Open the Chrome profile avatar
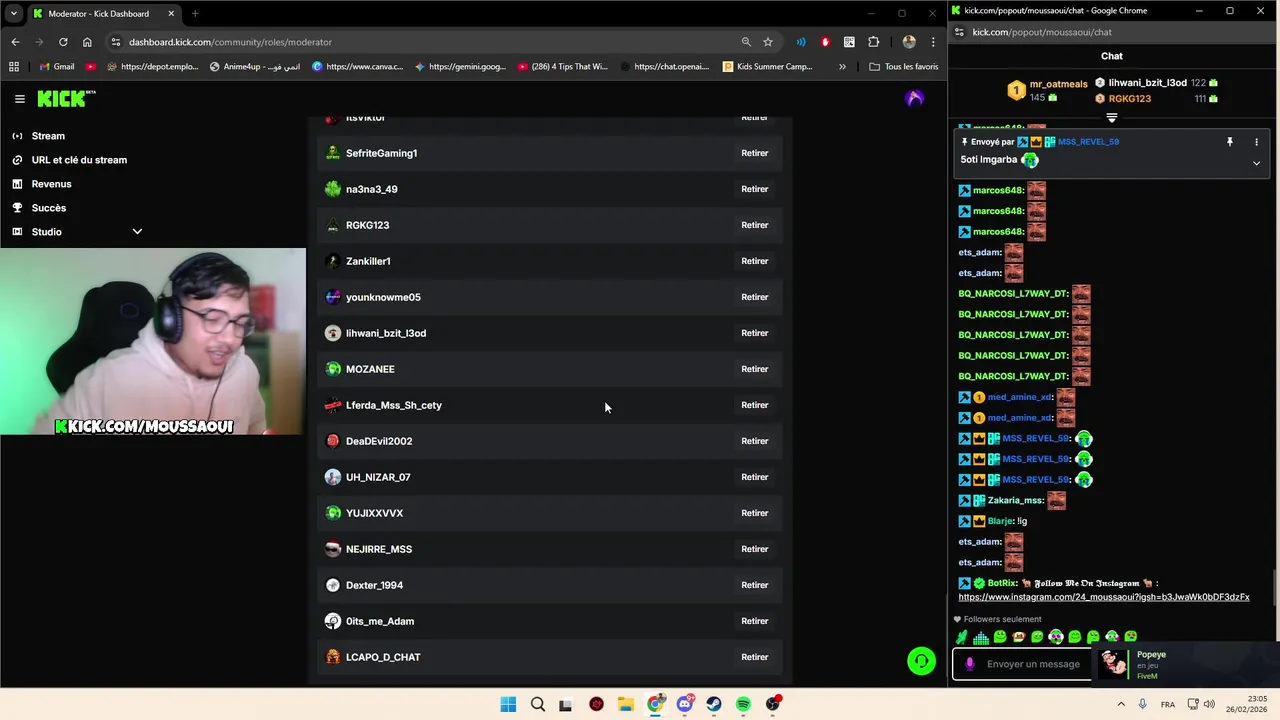The height and width of the screenshot is (720, 1280). 909,42
